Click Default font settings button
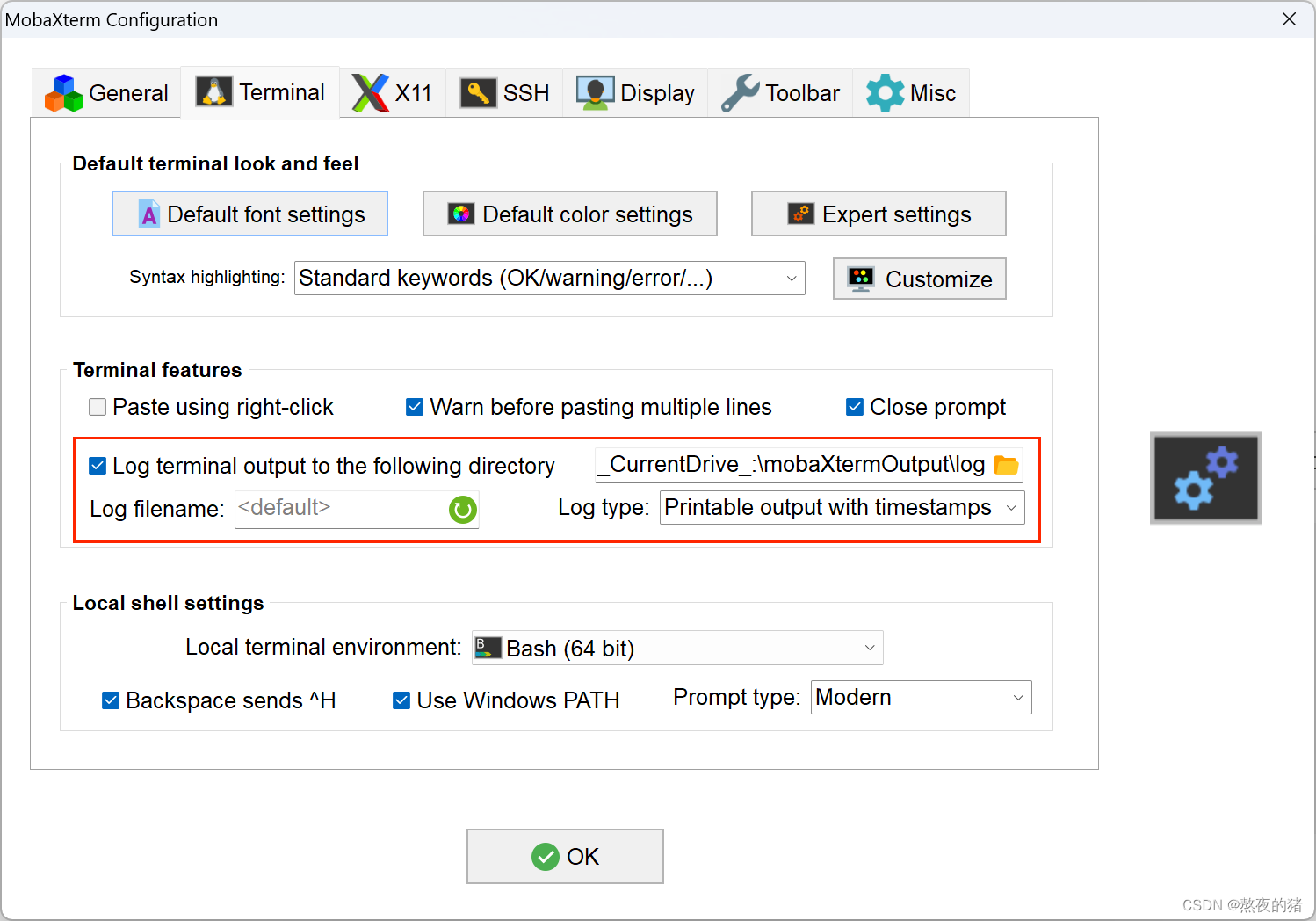Image resolution: width=1316 pixels, height=921 pixels. [249, 214]
